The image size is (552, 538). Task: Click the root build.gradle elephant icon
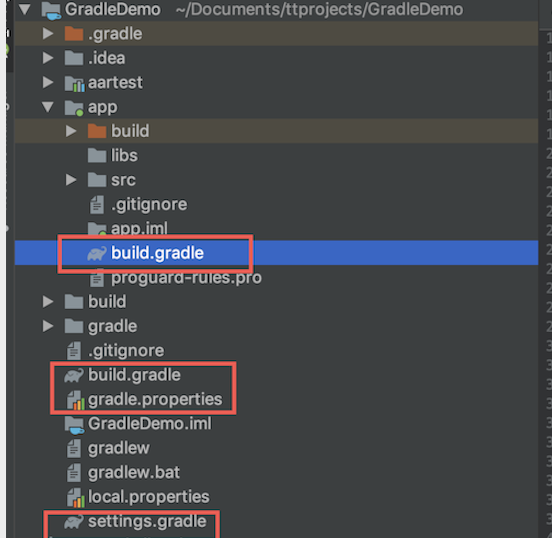point(74,375)
